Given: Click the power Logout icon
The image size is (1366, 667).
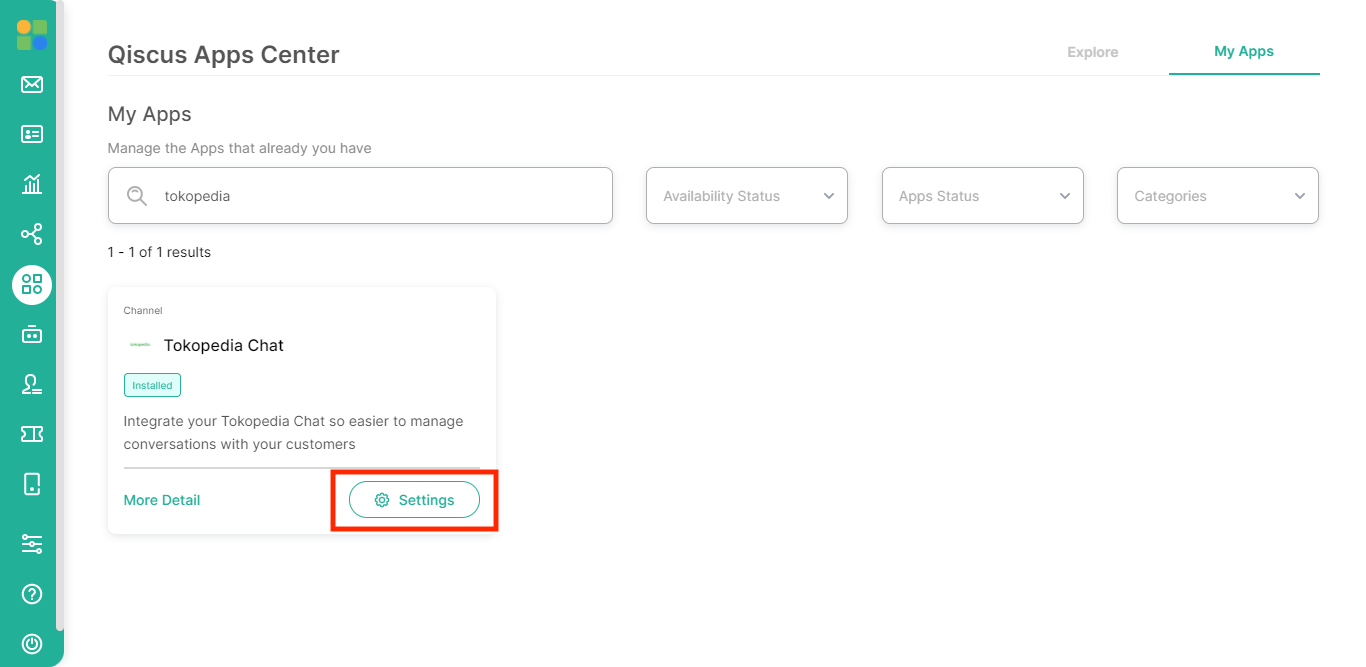Looking at the screenshot, I should point(32,644).
